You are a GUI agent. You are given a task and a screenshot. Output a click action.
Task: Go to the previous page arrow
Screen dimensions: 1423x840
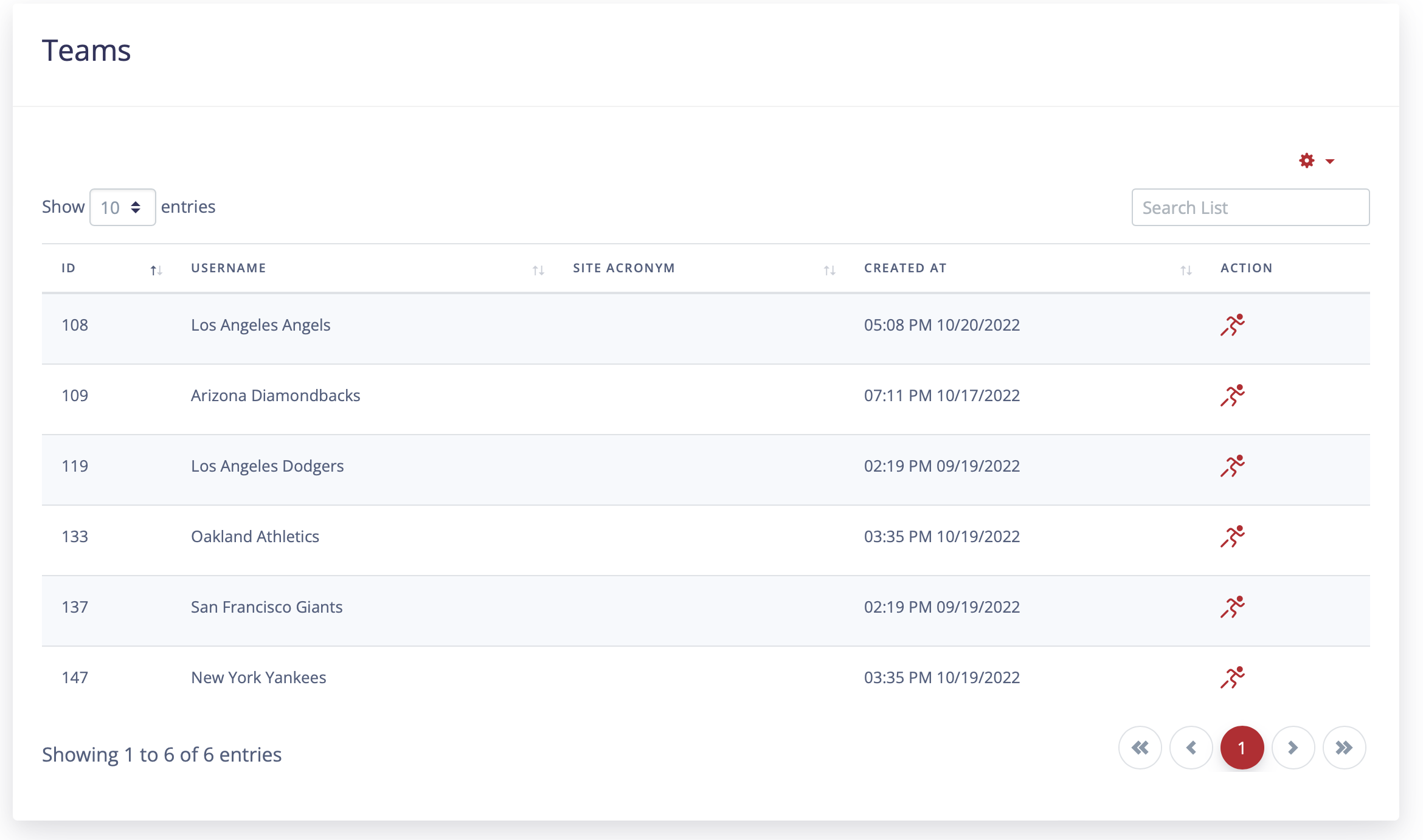coord(1191,748)
